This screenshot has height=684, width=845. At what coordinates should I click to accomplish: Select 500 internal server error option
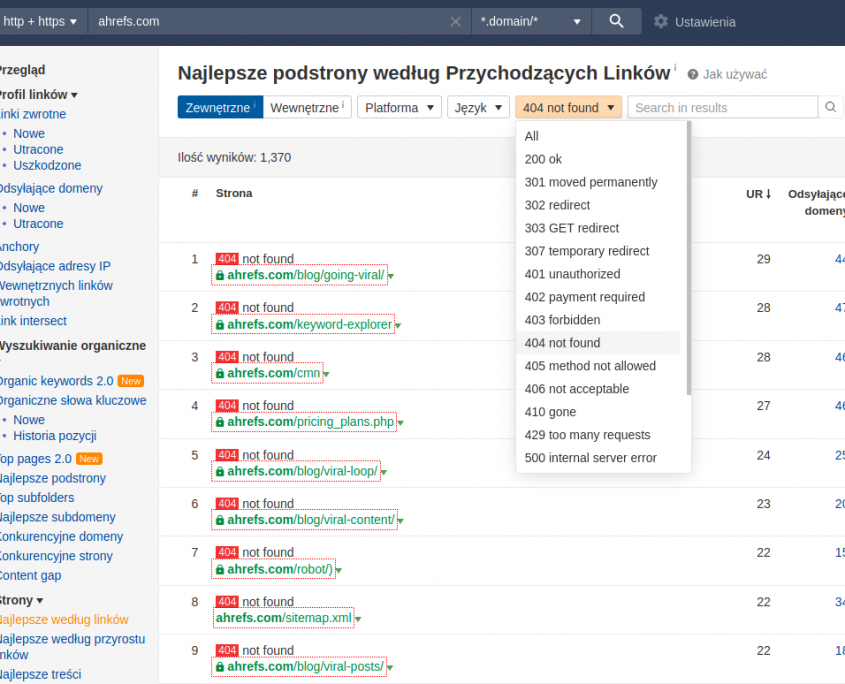coord(598,458)
